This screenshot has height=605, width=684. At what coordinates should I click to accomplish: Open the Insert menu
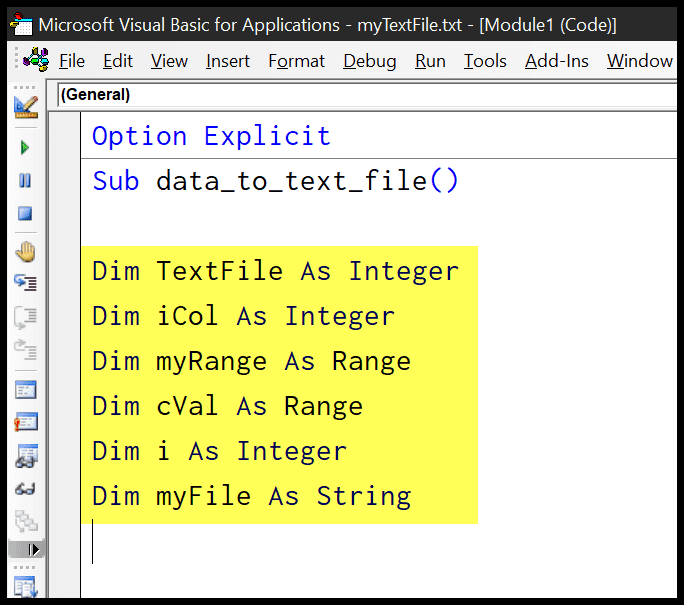pyautogui.click(x=228, y=61)
